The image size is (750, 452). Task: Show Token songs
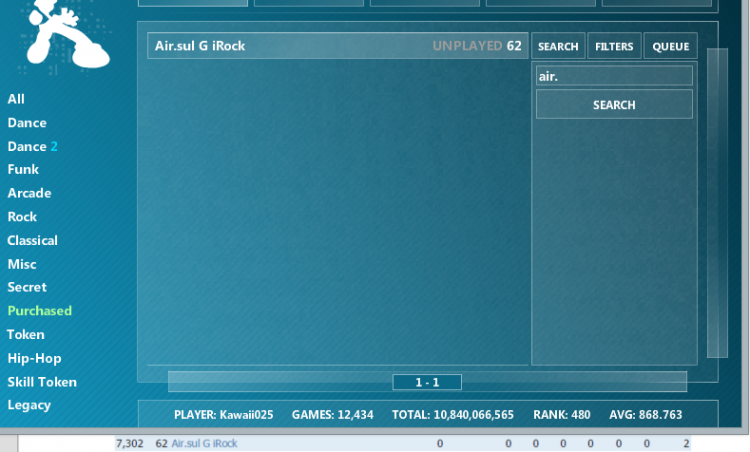(26, 335)
